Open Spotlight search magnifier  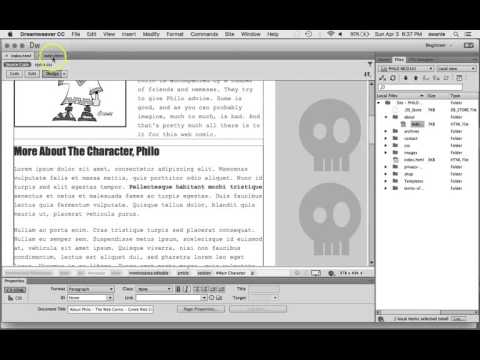point(456,34)
